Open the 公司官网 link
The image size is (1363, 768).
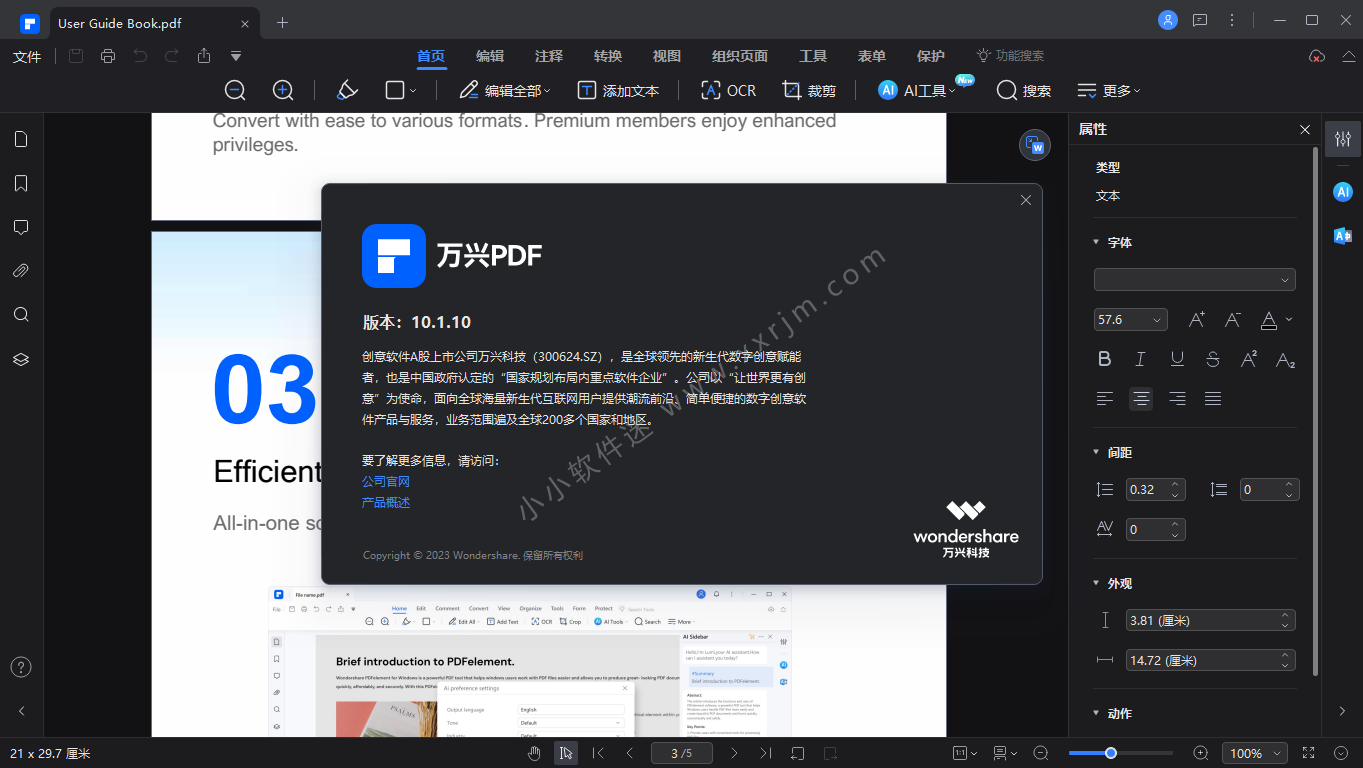point(386,481)
